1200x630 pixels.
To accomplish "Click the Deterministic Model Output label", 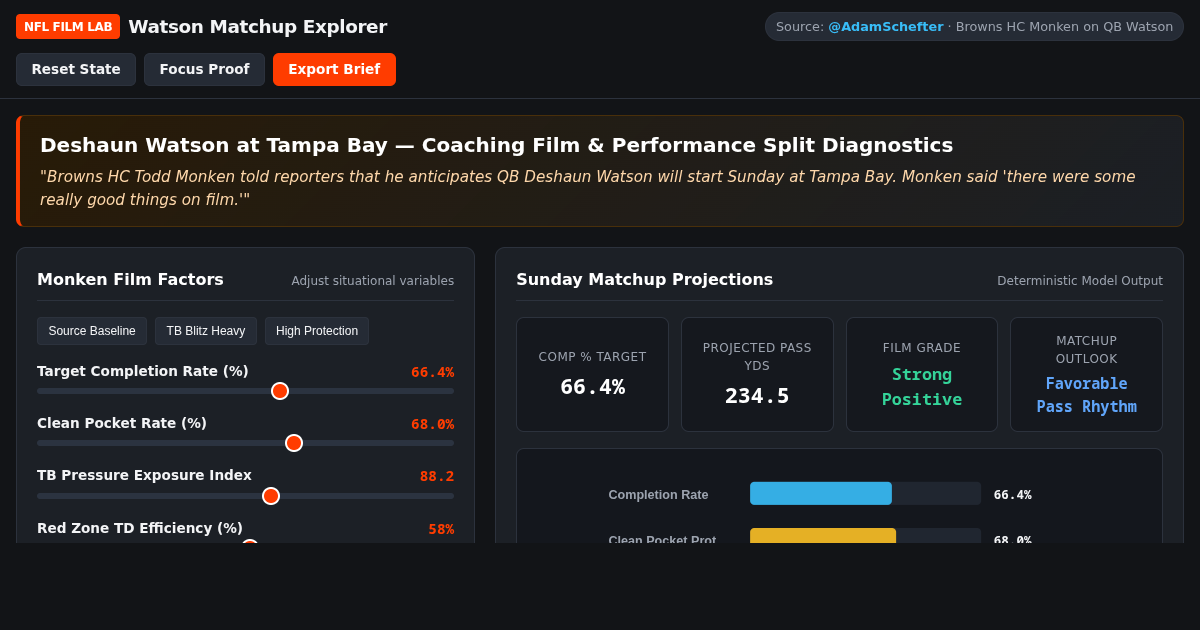I will coord(1080,281).
